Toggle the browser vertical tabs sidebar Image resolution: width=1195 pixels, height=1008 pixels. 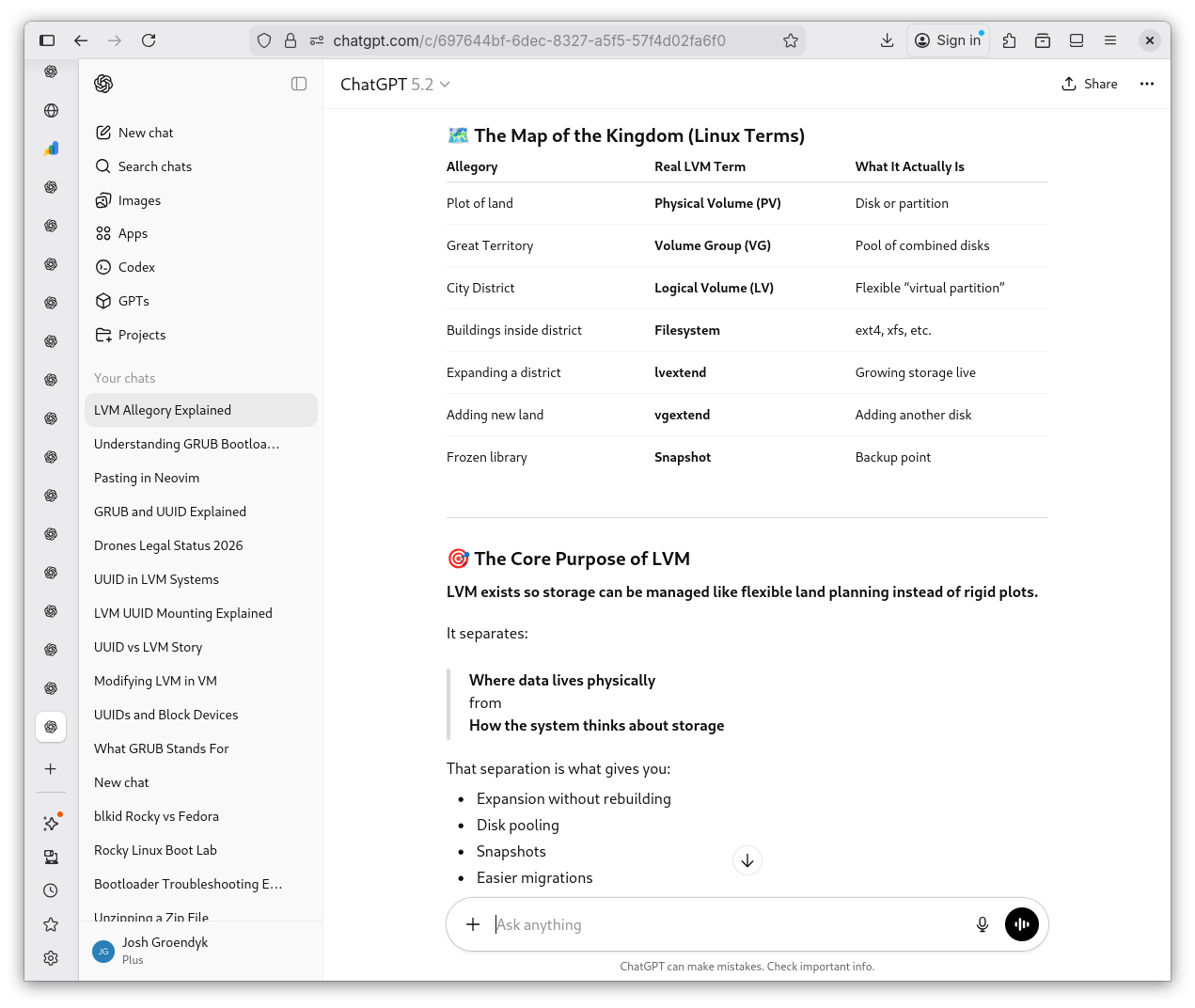47,40
